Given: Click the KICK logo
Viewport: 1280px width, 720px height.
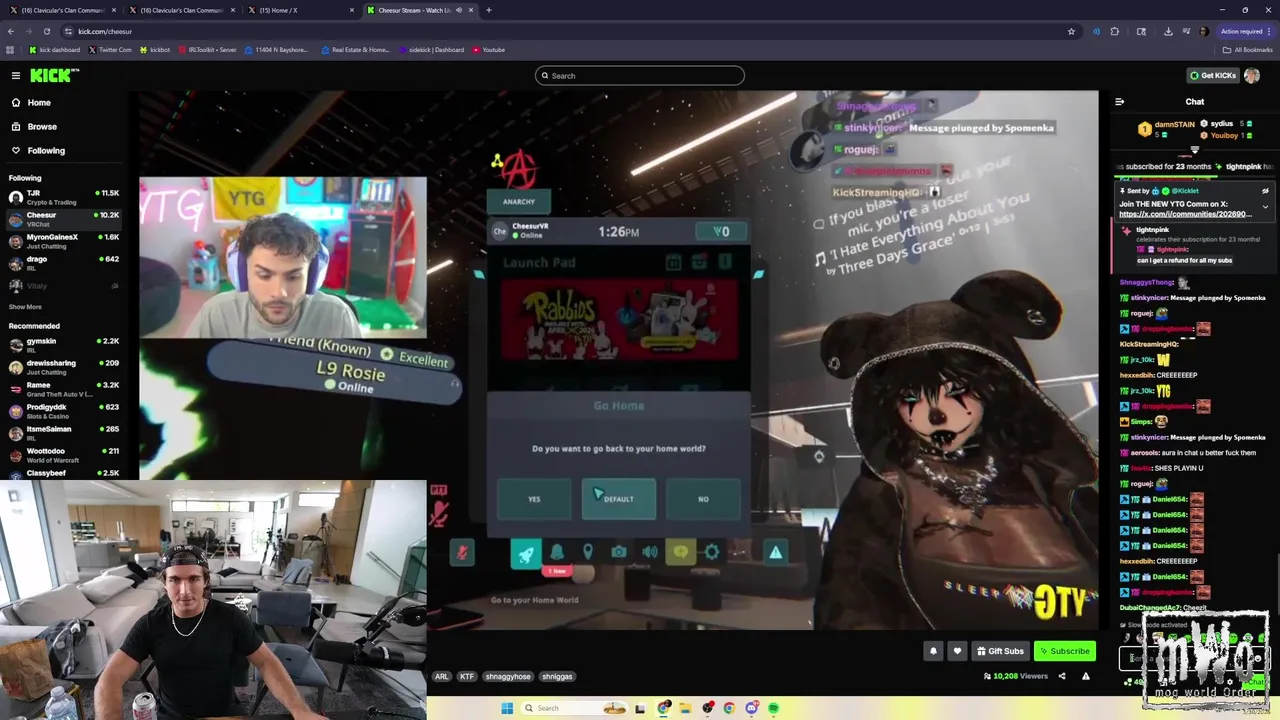Looking at the screenshot, I should click(x=54, y=75).
